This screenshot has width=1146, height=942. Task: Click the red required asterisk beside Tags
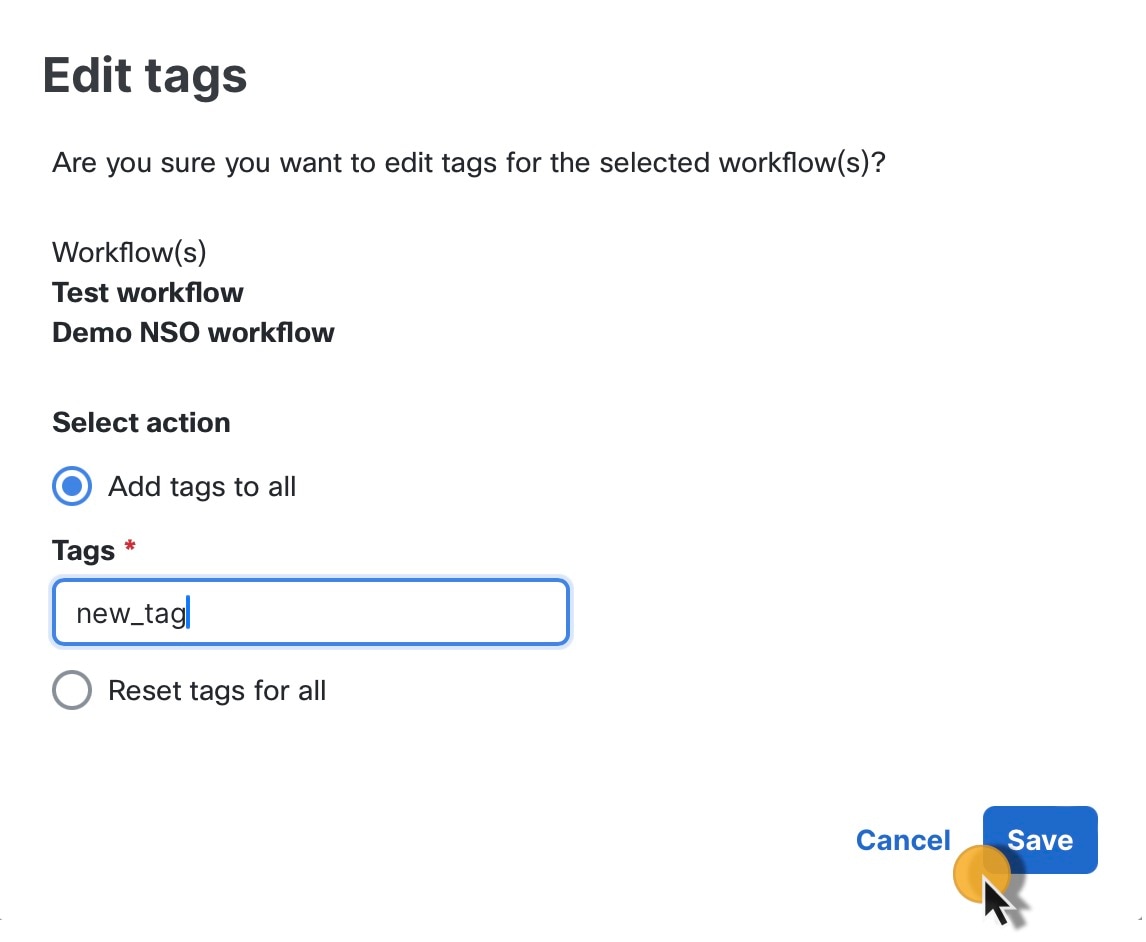129,547
